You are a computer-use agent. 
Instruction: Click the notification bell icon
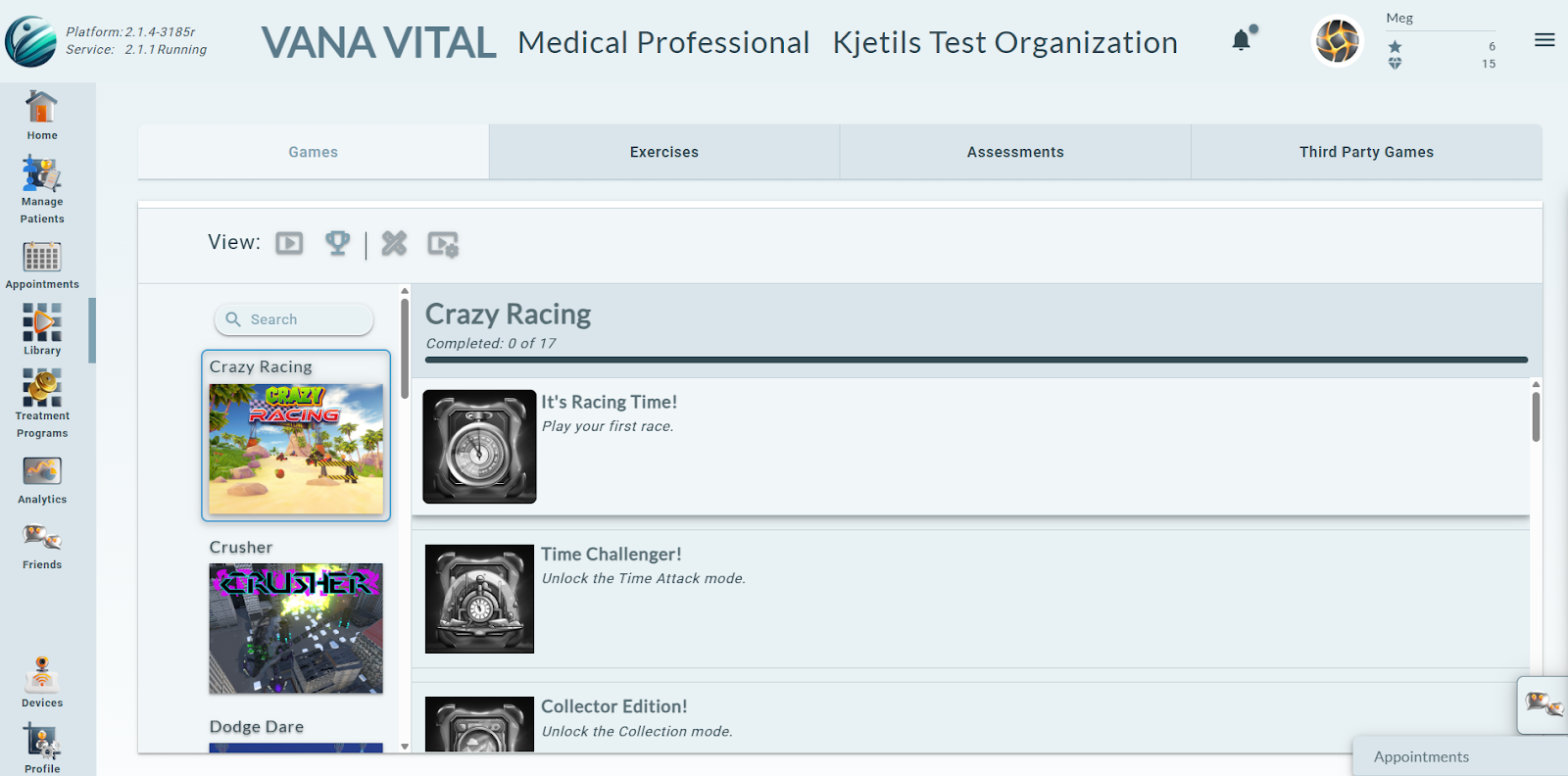[1243, 39]
